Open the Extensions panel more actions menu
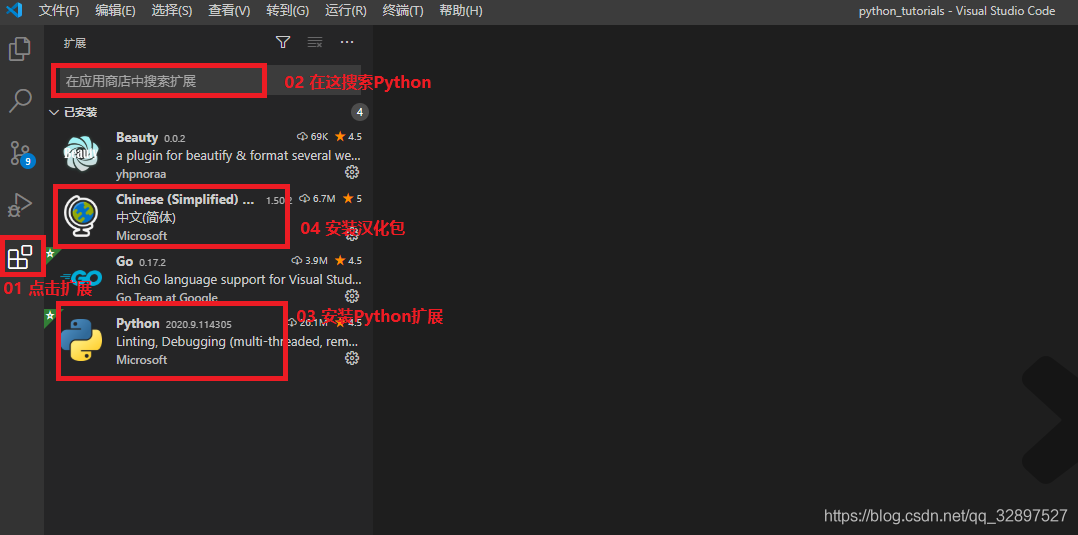The height and width of the screenshot is (535, 1078). tap(347, 43)
